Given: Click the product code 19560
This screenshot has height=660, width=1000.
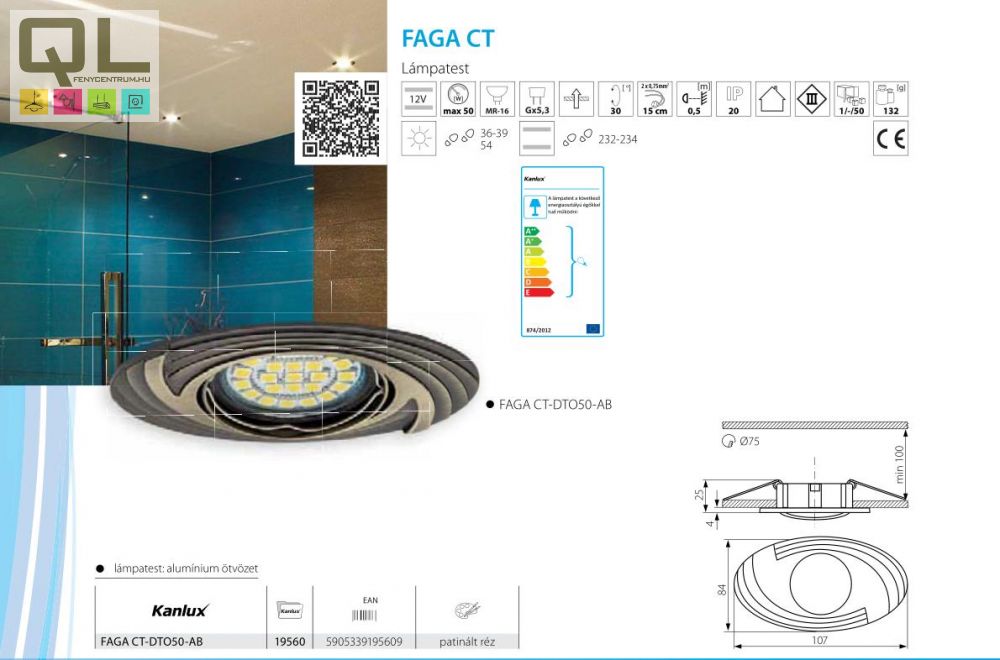Looking at the screenshot, I should (x=290, y=642).
